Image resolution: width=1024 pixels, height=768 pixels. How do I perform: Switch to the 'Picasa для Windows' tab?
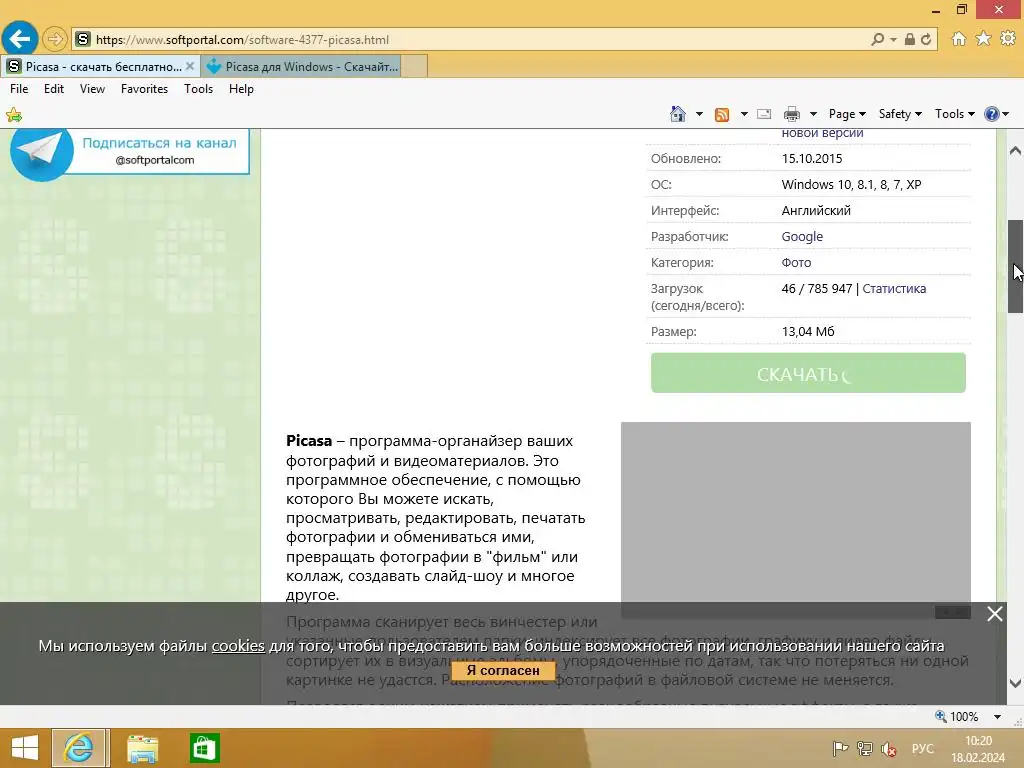pyautogui.click(x=302, y=67)
